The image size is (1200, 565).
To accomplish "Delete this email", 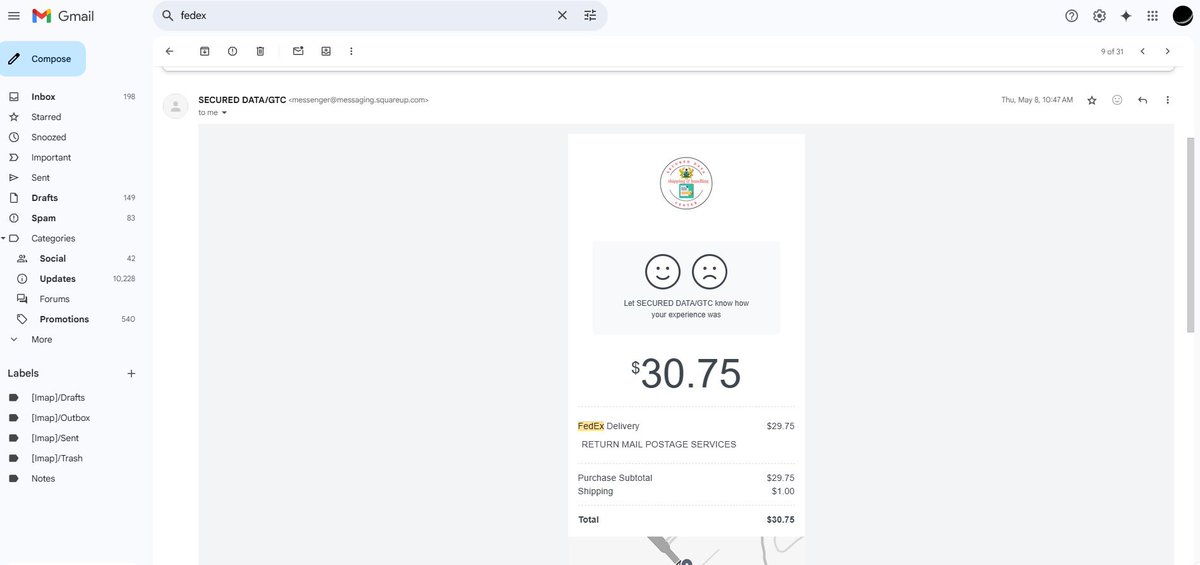I will (260, 51).
